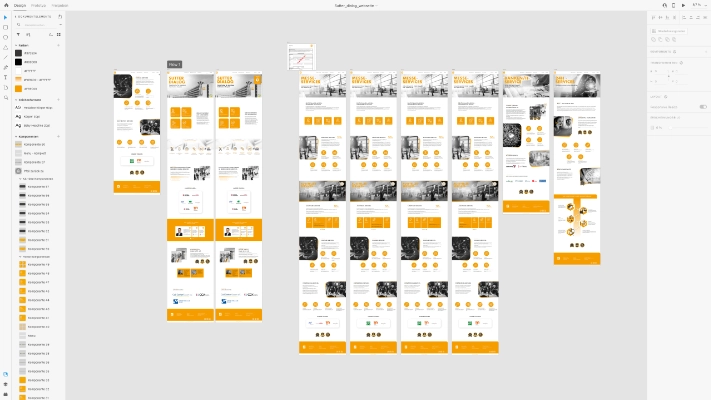Switch to the Design tab
This screenshot has height=400, width=711.
click(19, 5)
